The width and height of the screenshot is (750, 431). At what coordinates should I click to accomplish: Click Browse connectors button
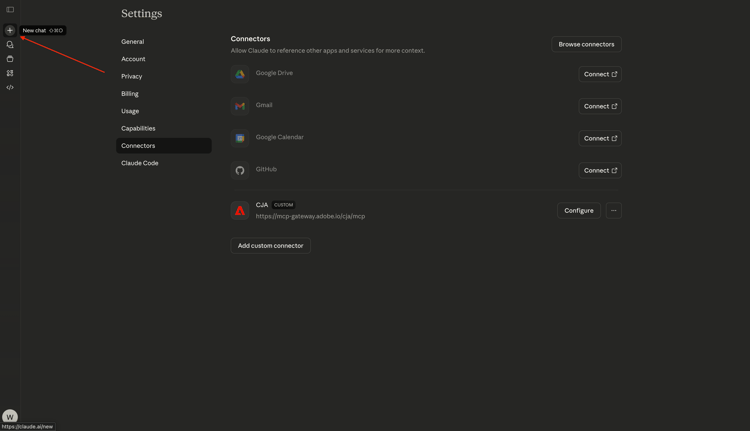coord(586,44)
